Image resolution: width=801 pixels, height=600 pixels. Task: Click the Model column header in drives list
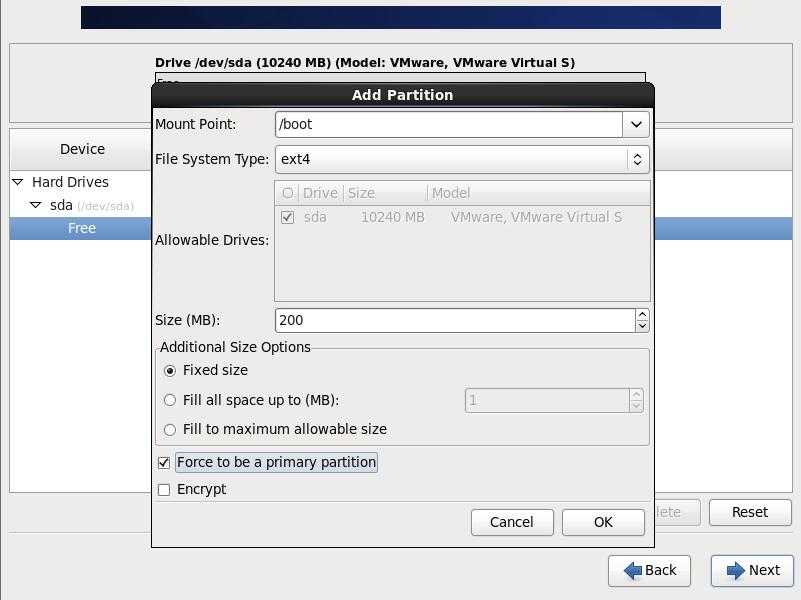coord(538,193)
